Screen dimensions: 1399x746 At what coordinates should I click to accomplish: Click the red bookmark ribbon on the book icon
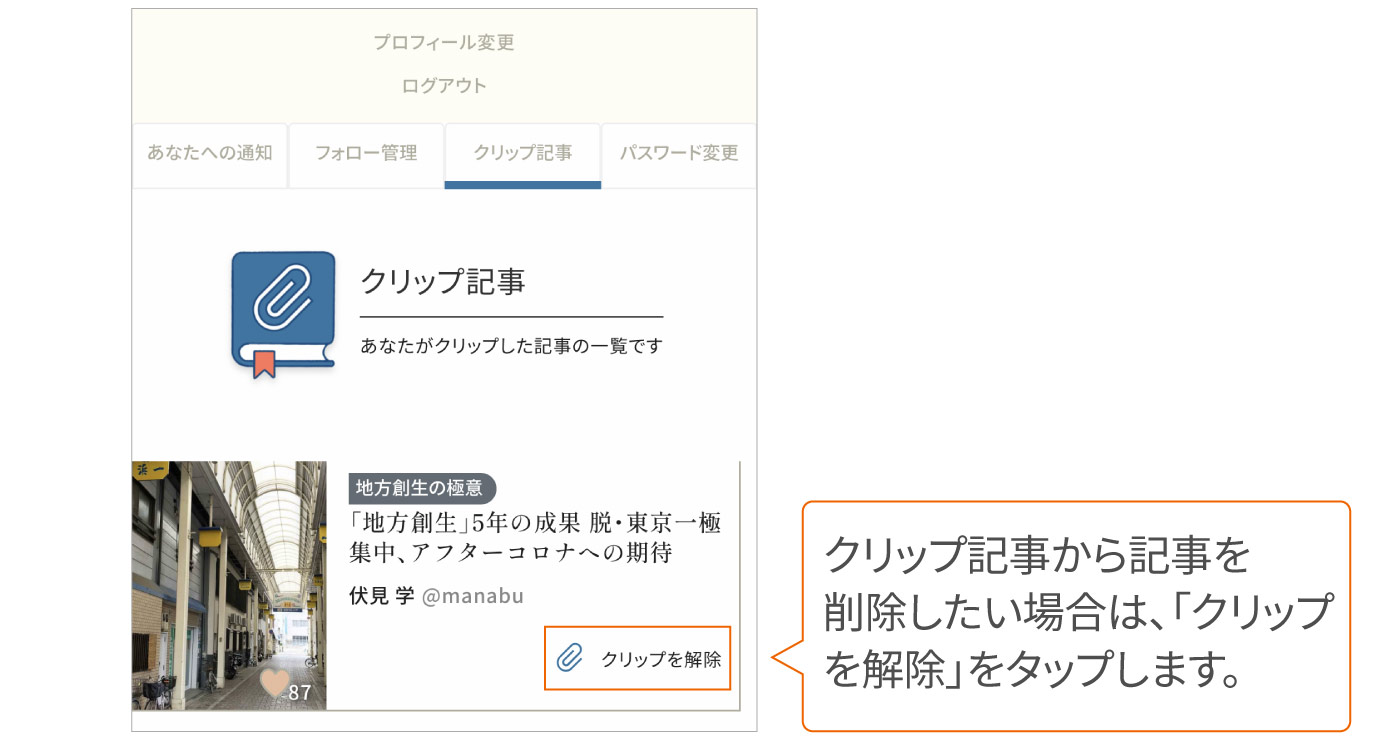[x=264, y=364]
